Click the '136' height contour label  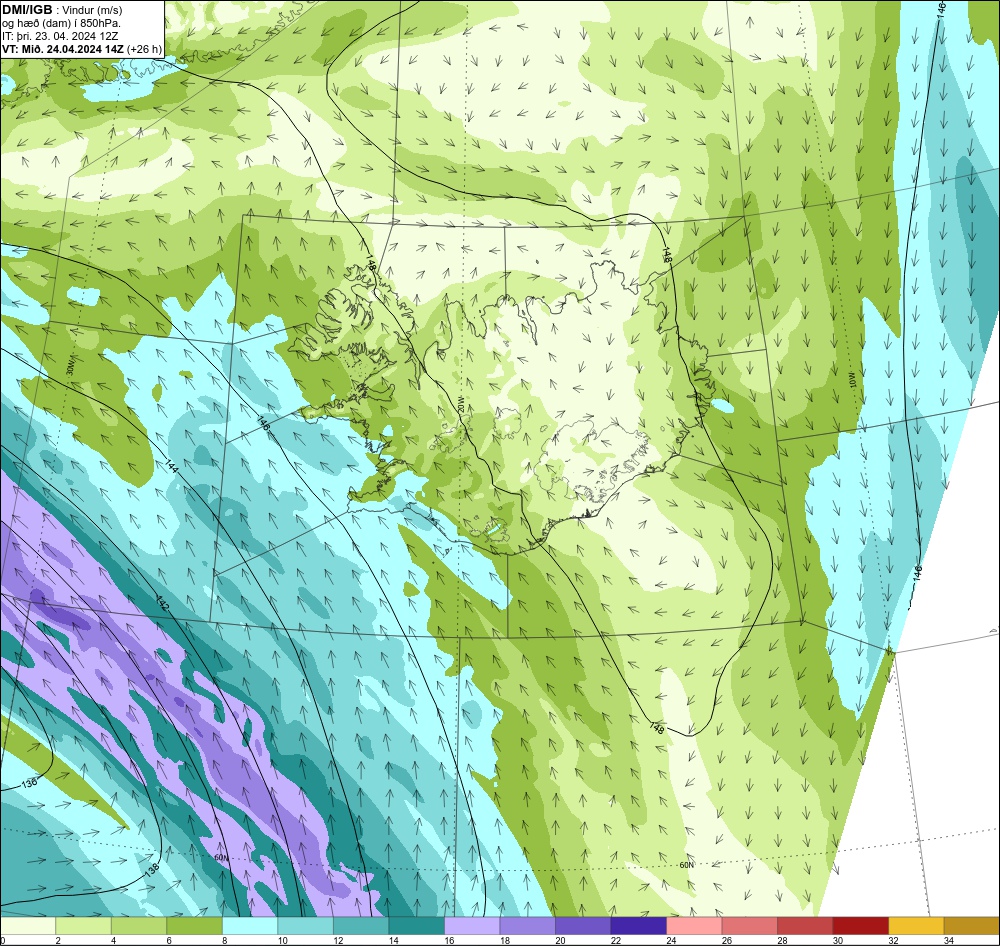click(29, 783)
